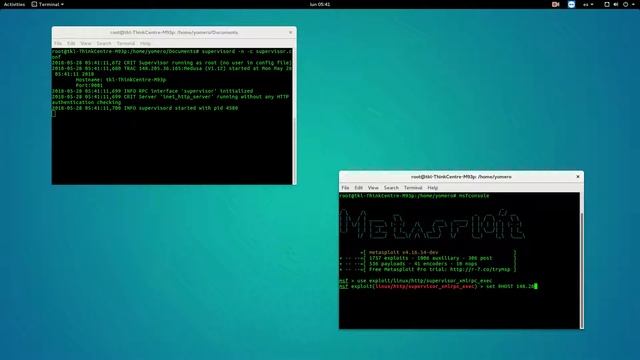Click the 'Hostname: tkl-ThinkCentre-M93p' line

point(121,80)
